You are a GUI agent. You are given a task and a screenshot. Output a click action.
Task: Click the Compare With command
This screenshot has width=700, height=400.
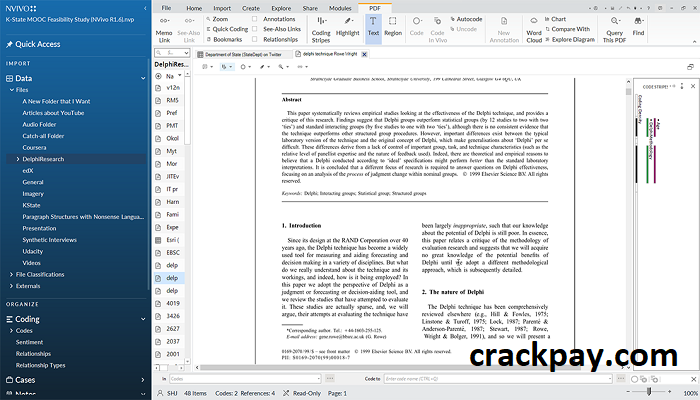pyautogui.click(x=567, y=29)
